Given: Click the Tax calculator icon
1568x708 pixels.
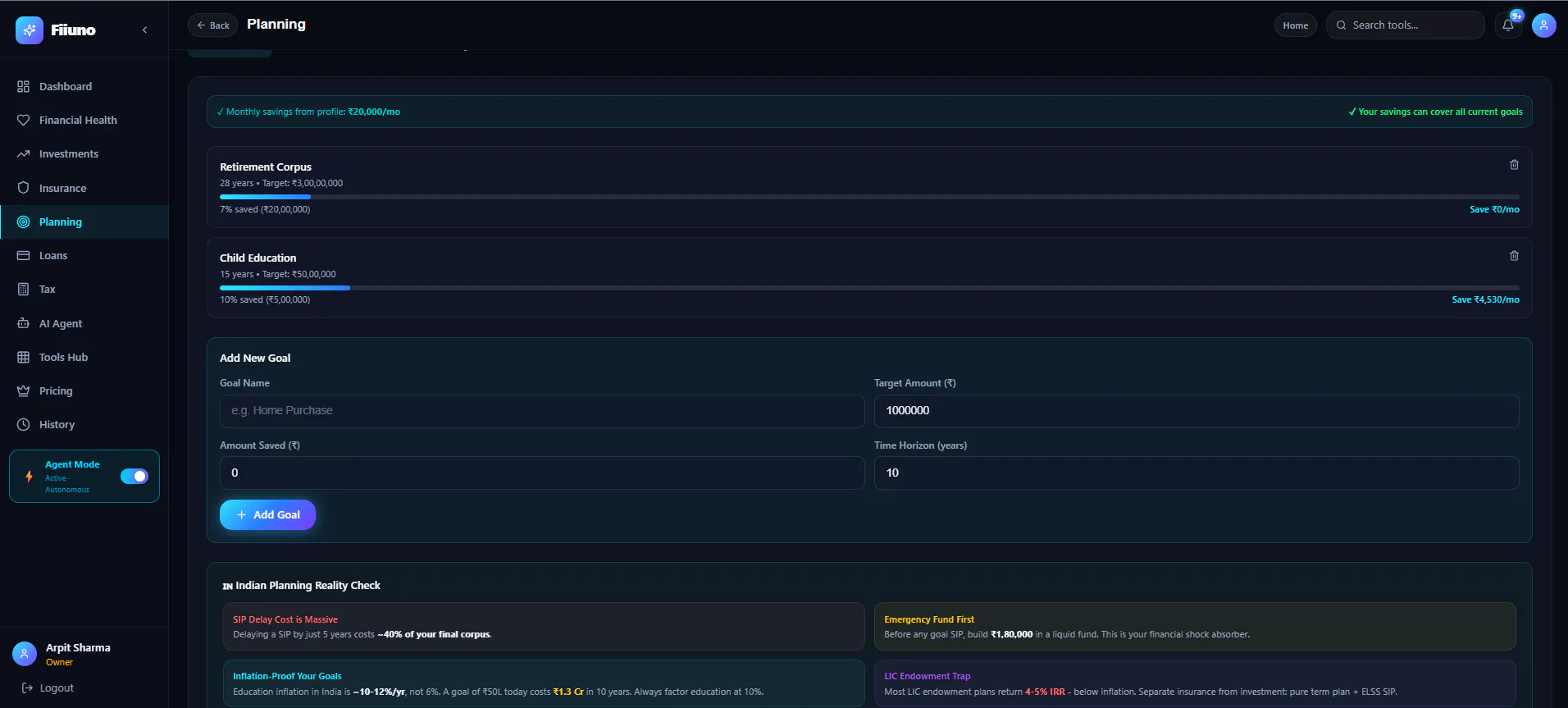Looking at the screenshot, I should (x=23, y=289).
